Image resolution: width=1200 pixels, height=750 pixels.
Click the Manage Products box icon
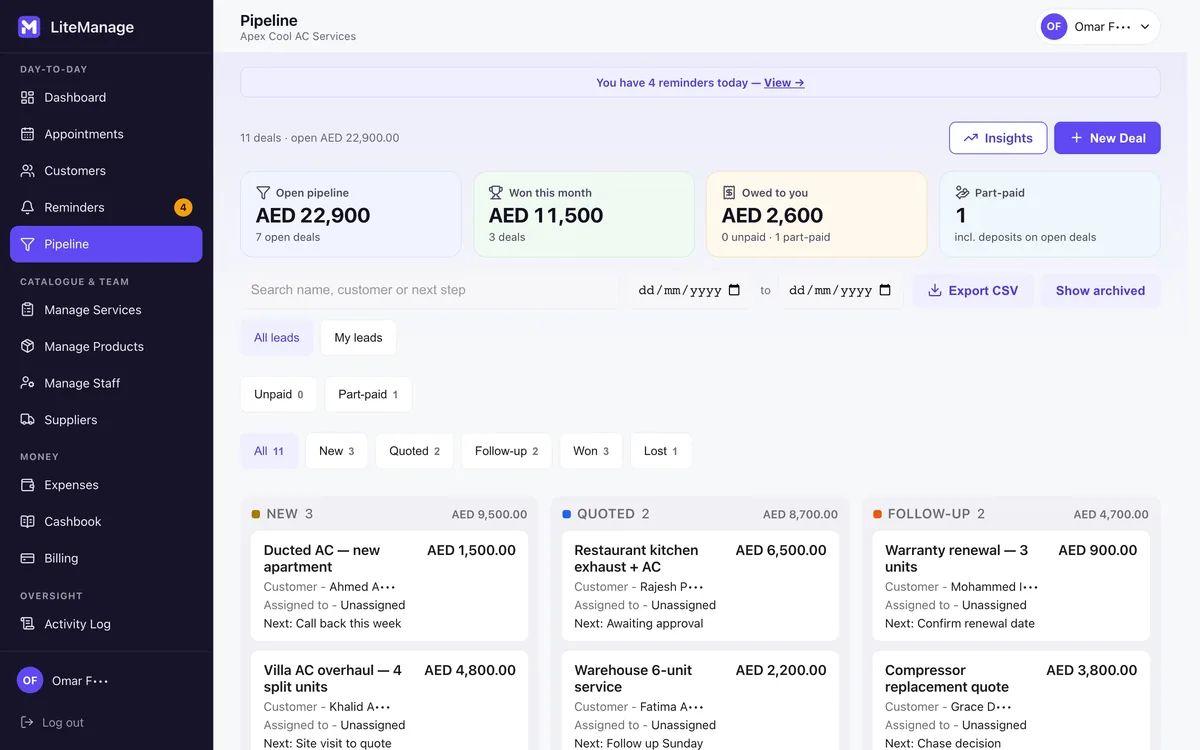point(28,346)
